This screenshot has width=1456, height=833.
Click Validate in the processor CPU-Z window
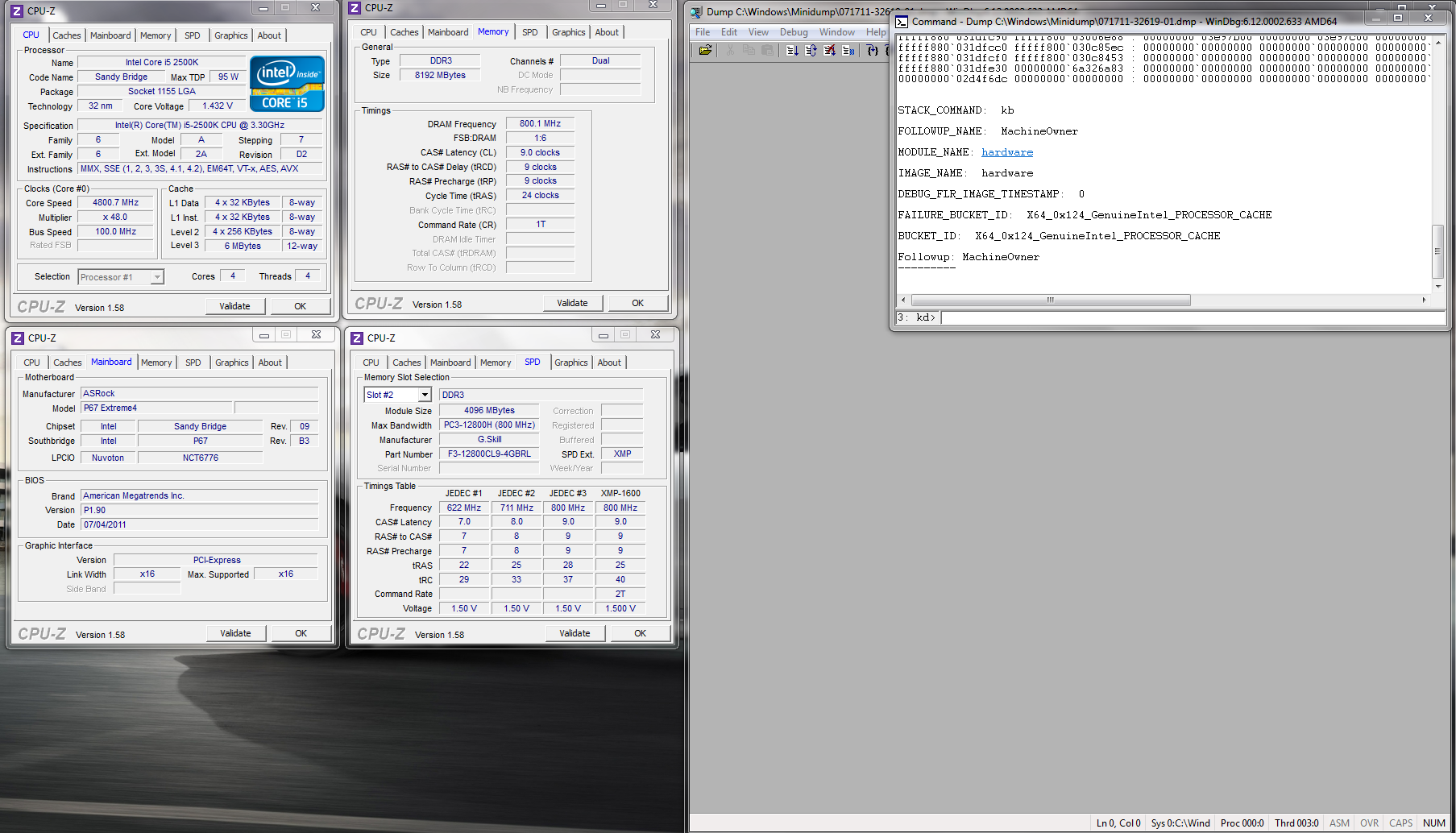click(x=234, y=306)
